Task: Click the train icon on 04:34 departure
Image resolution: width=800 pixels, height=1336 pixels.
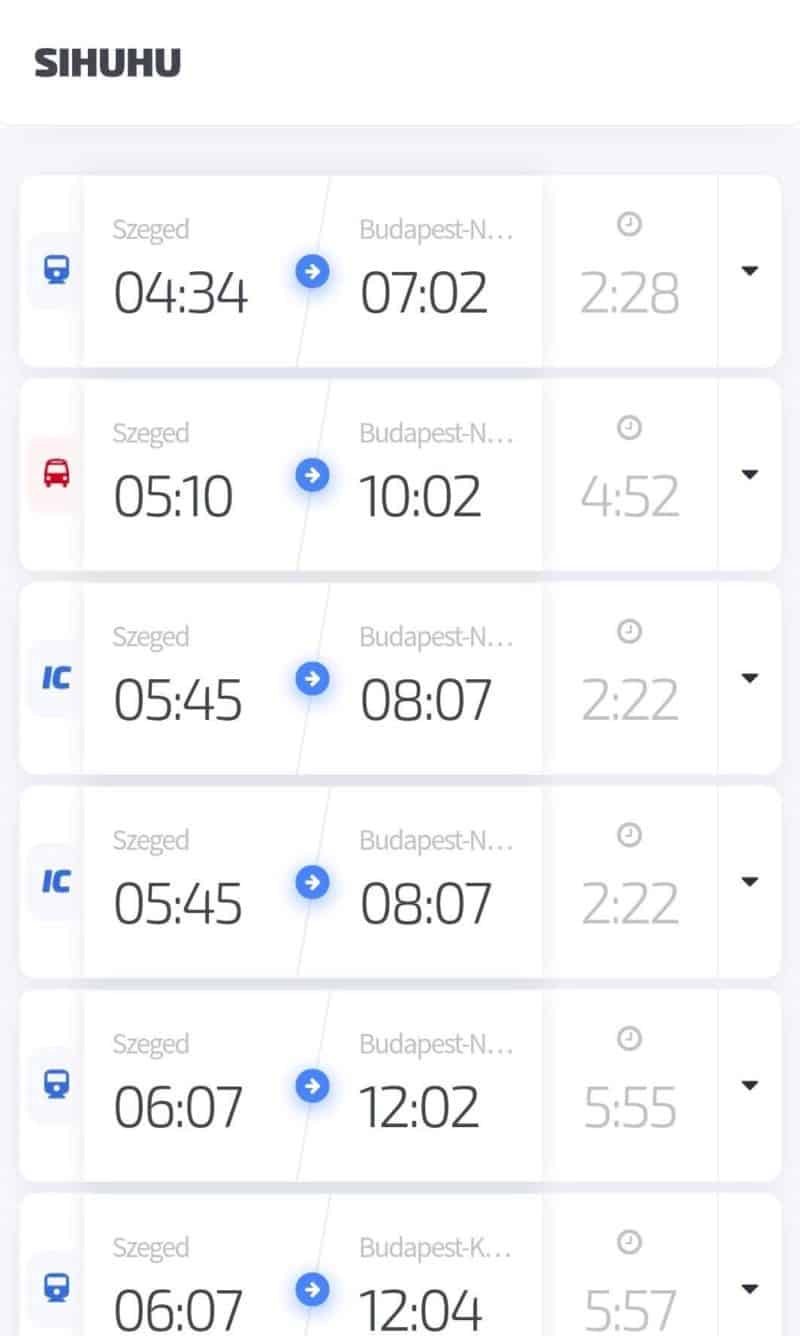Action: tap(56, 271)
